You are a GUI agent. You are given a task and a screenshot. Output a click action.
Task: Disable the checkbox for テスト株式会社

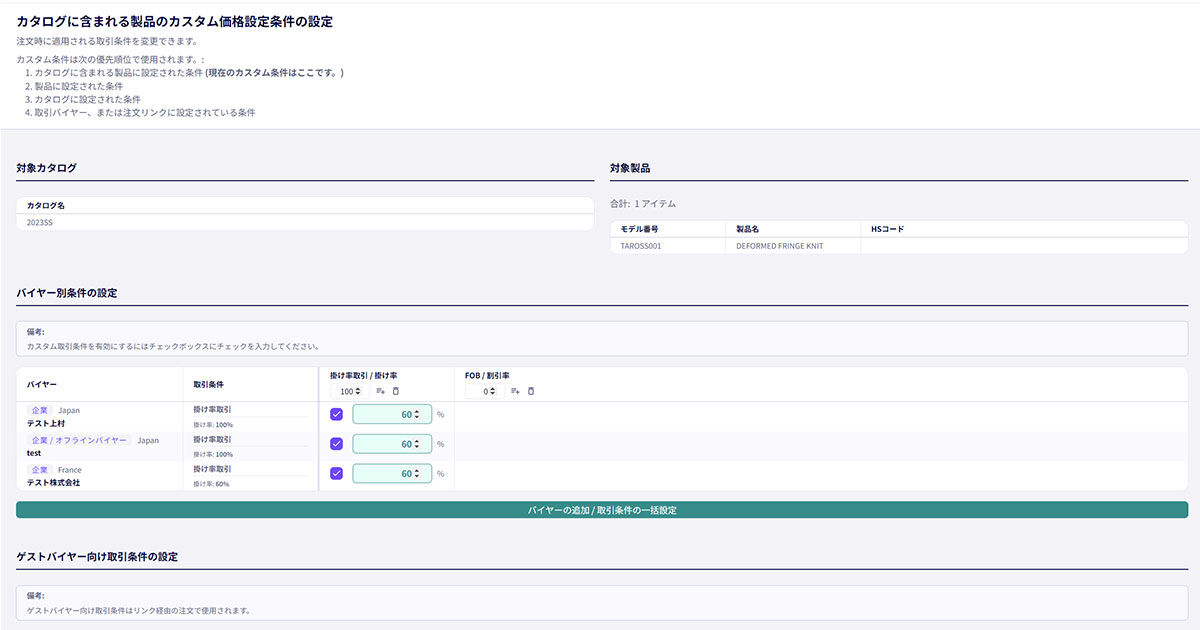click(x=336, y=473)
